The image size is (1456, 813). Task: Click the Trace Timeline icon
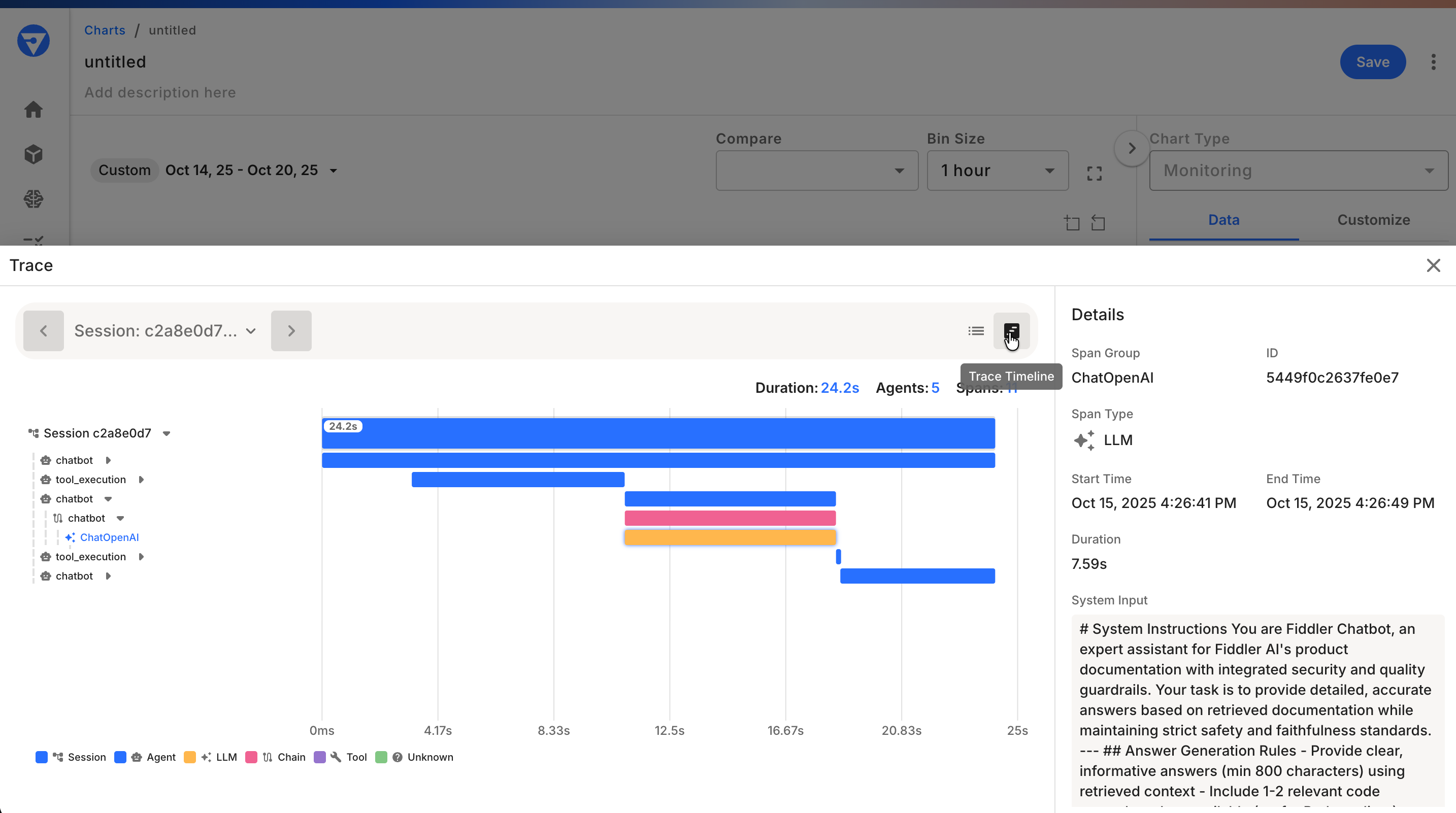pos(1012,330)
